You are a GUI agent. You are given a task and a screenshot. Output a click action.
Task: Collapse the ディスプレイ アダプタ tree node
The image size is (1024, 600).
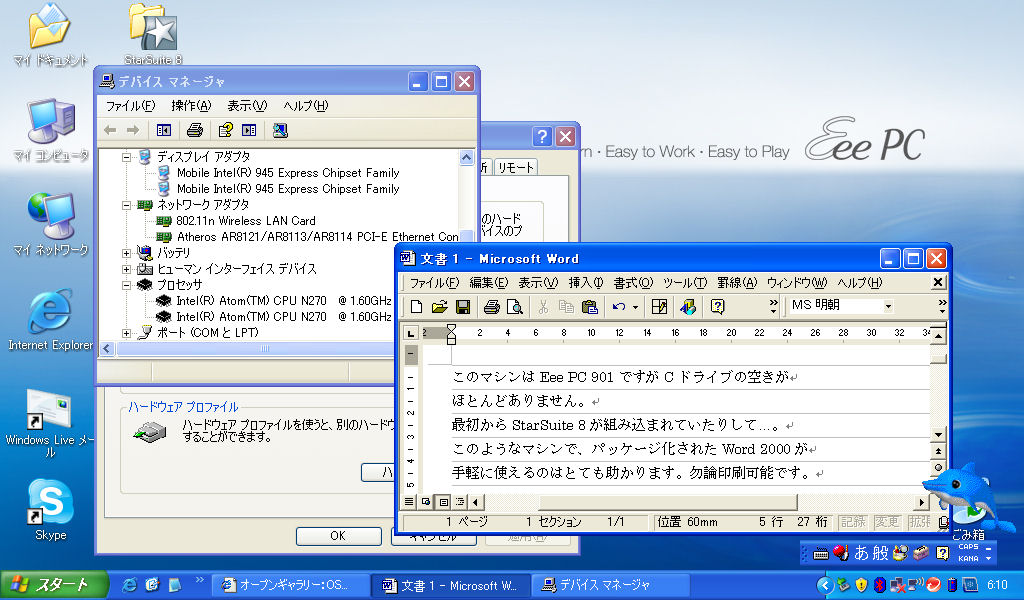tap(127, 157)
